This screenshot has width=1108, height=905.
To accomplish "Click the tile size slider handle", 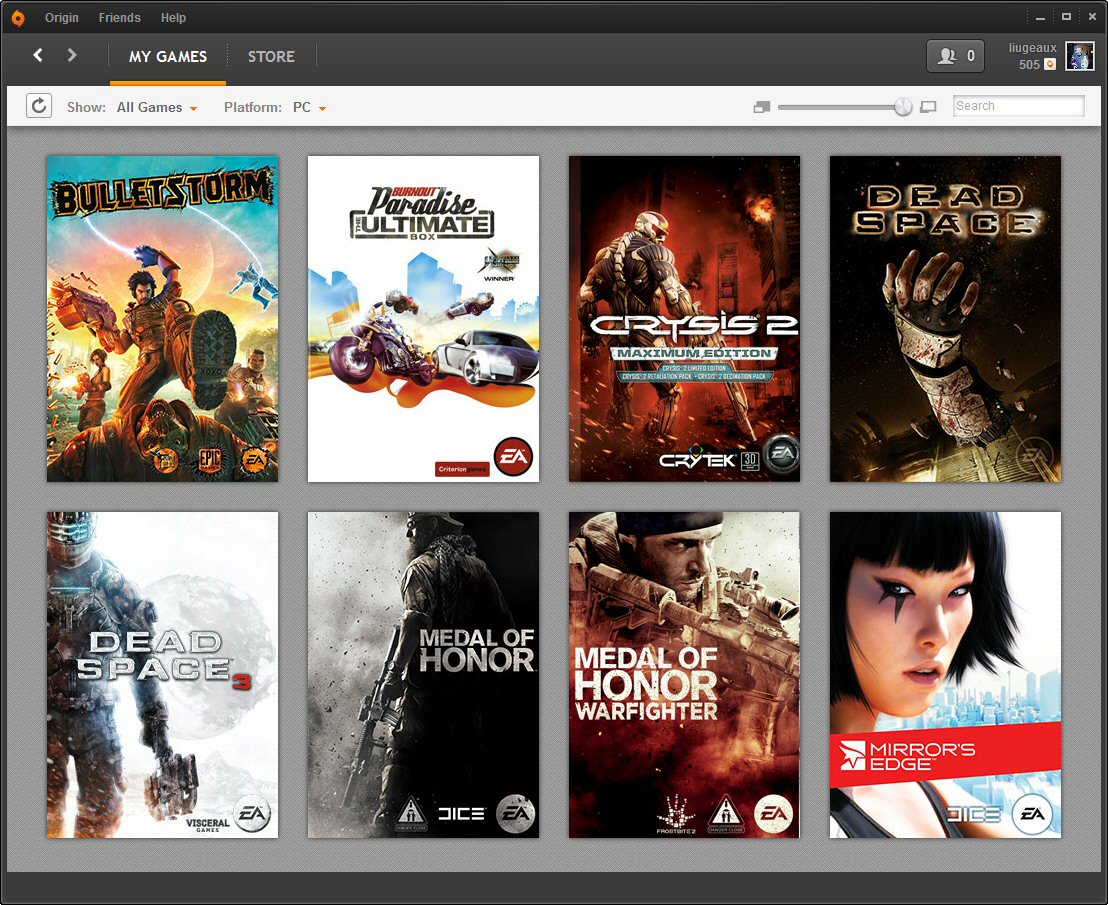I will coord(903,107).
